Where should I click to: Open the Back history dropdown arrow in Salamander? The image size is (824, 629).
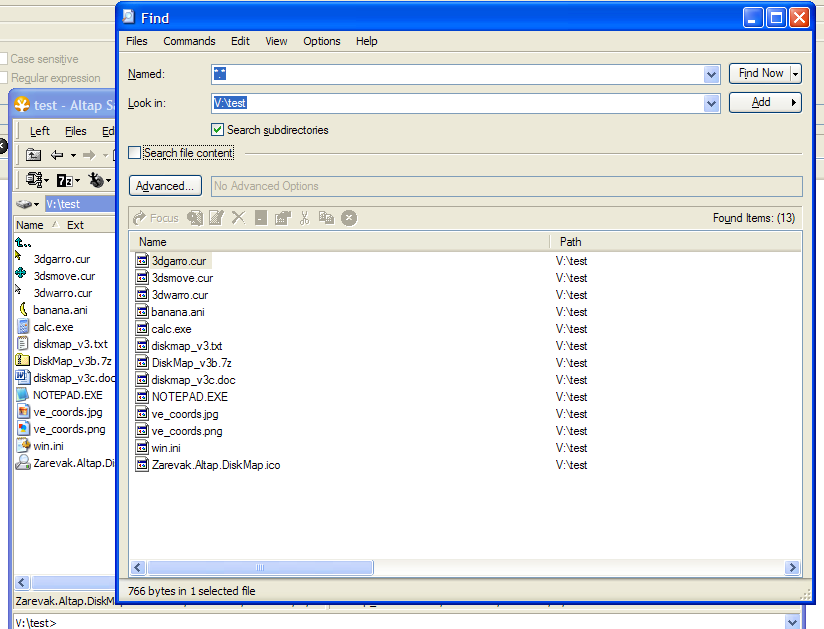point(73,155)
